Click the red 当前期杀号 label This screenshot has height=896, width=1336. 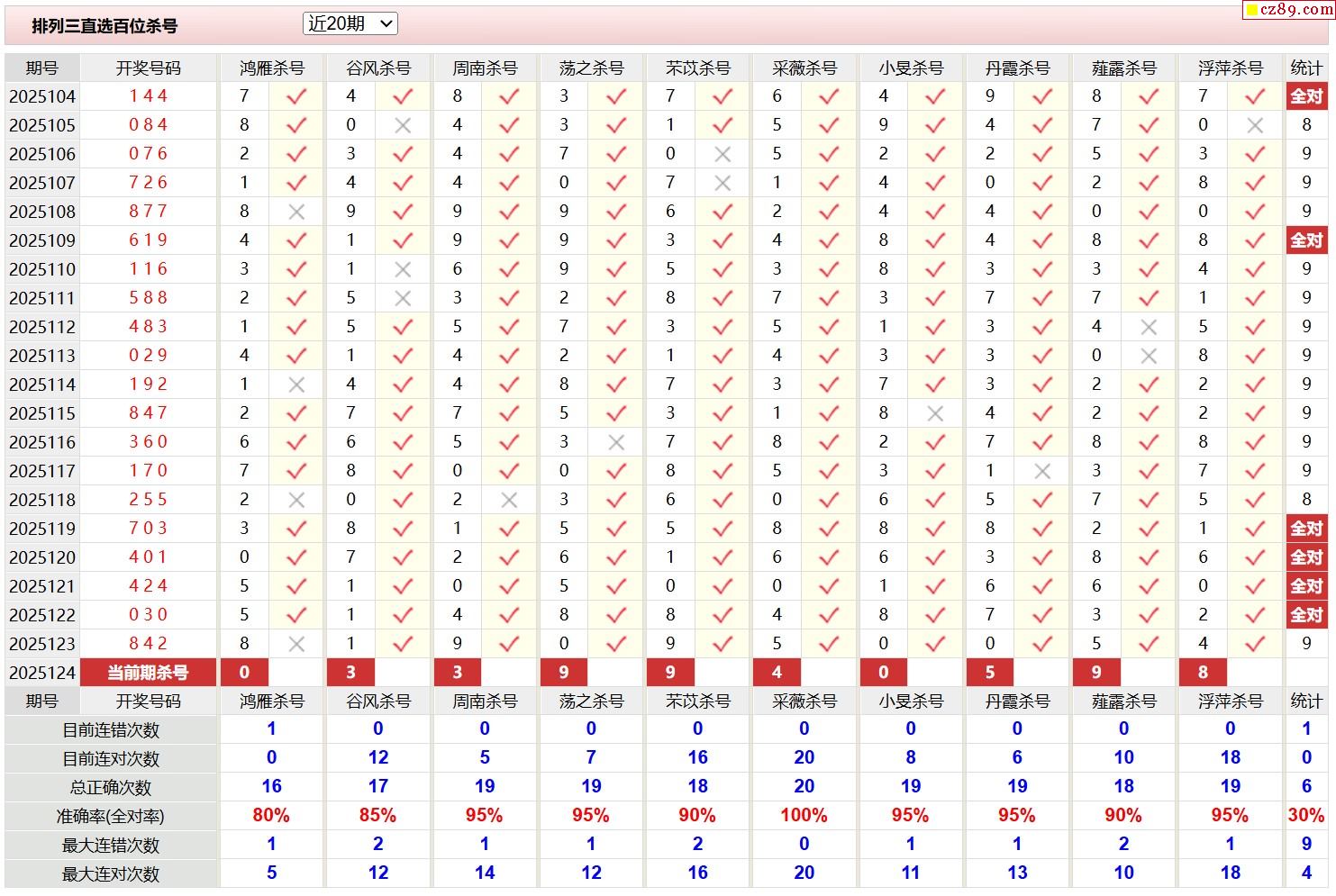tap(149, 673)
